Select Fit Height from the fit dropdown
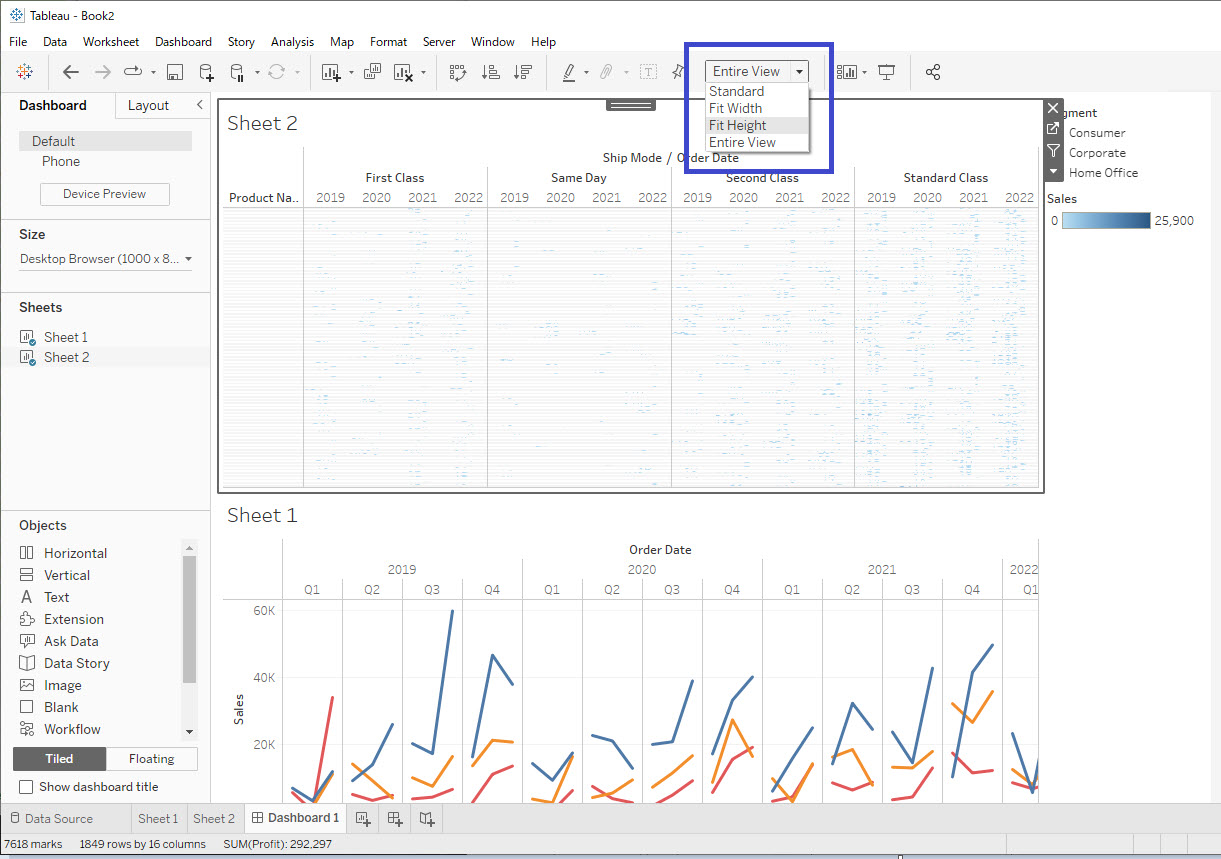The width and height of the screenshot is (1221, 859). pos(737,125)
